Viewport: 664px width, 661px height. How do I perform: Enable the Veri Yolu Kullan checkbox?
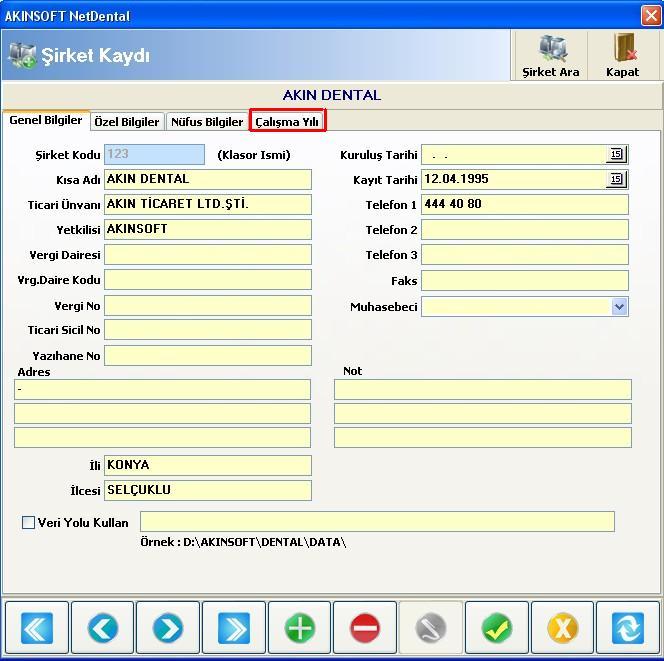(28, 523)
